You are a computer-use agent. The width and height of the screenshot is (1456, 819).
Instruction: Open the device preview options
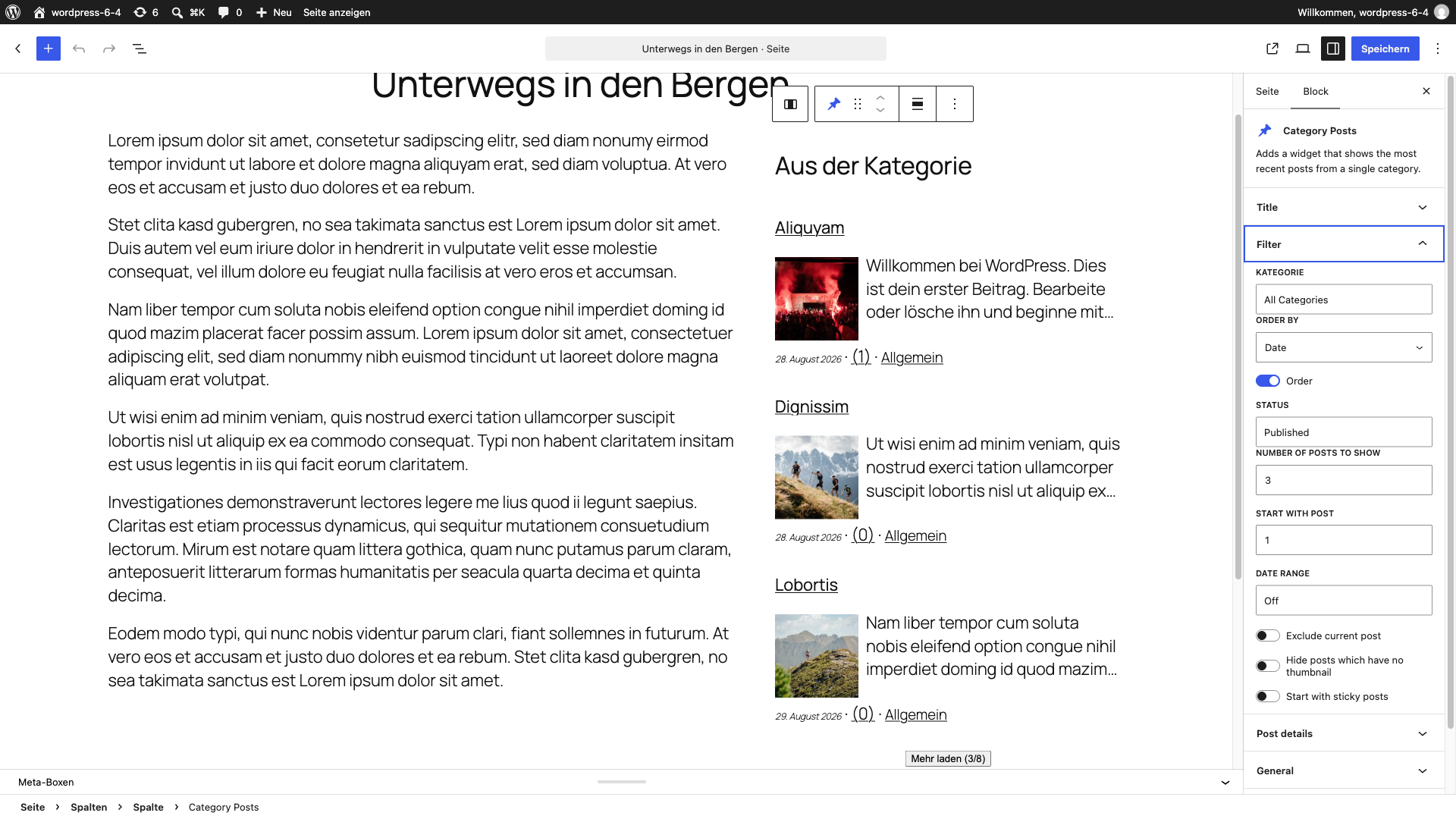[1303, 49]
